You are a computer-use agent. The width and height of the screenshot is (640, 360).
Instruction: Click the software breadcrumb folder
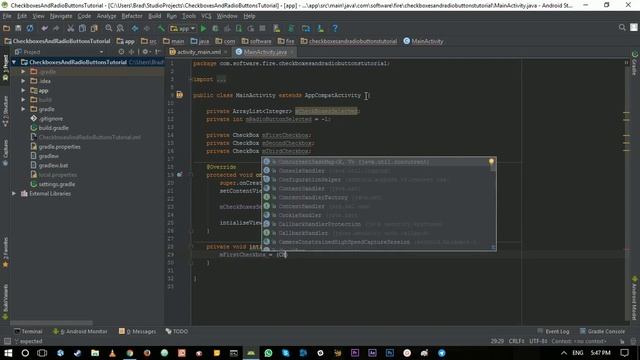point(257,41)
